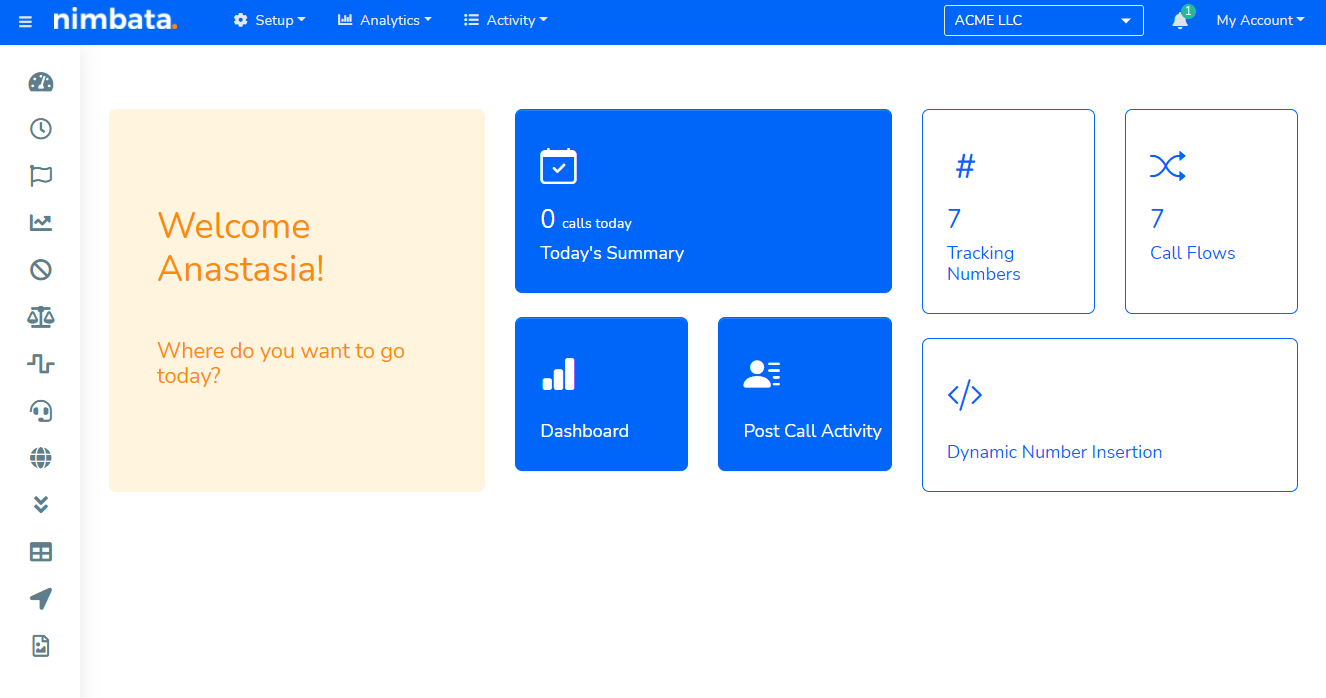Click the '0 calls today' text
Screen dimensions: 1326x698
pyautogui.click(x=586, y=220)
